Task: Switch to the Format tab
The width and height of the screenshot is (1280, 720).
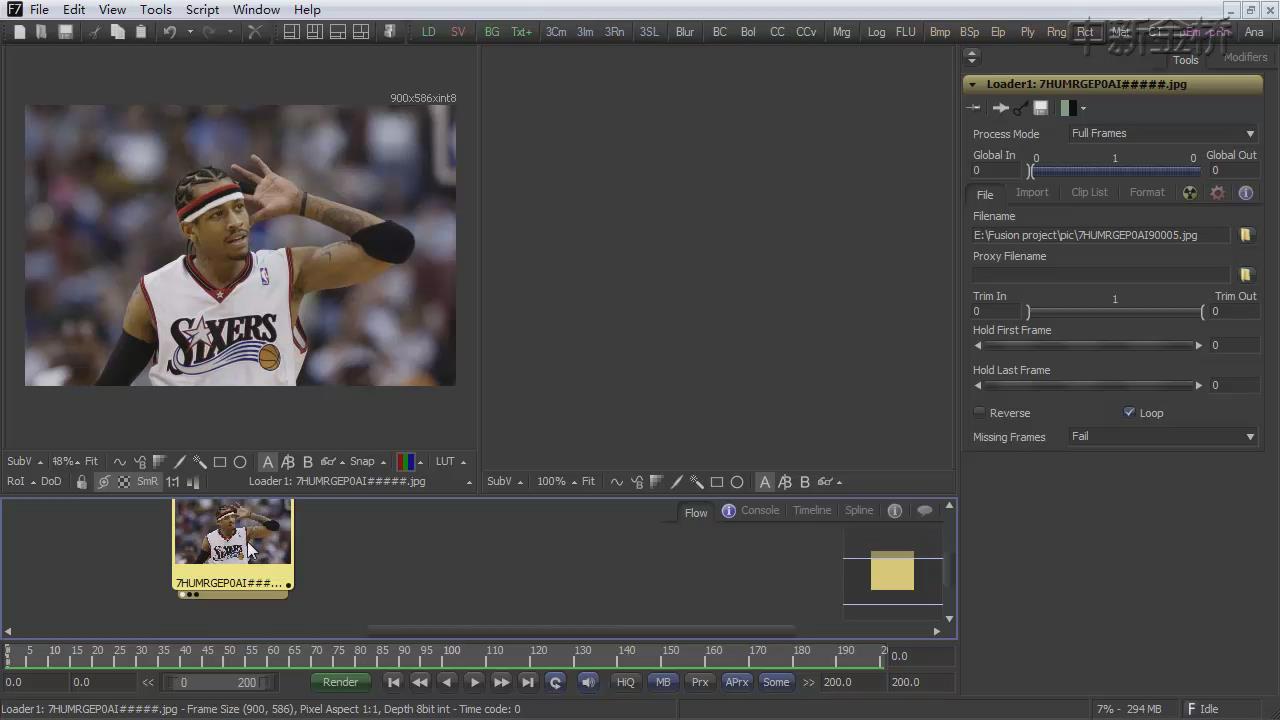Action: pyautogui.click(x=1147, y=193)
